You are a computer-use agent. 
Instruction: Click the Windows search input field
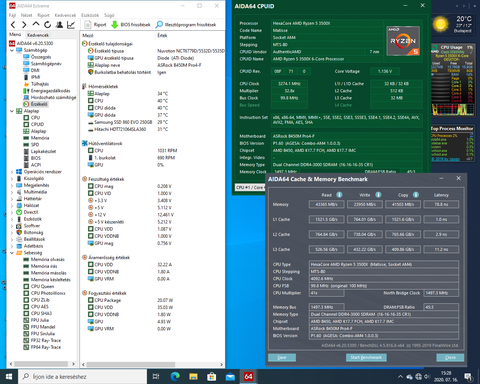pyautogui.click(x=83, y=377)
